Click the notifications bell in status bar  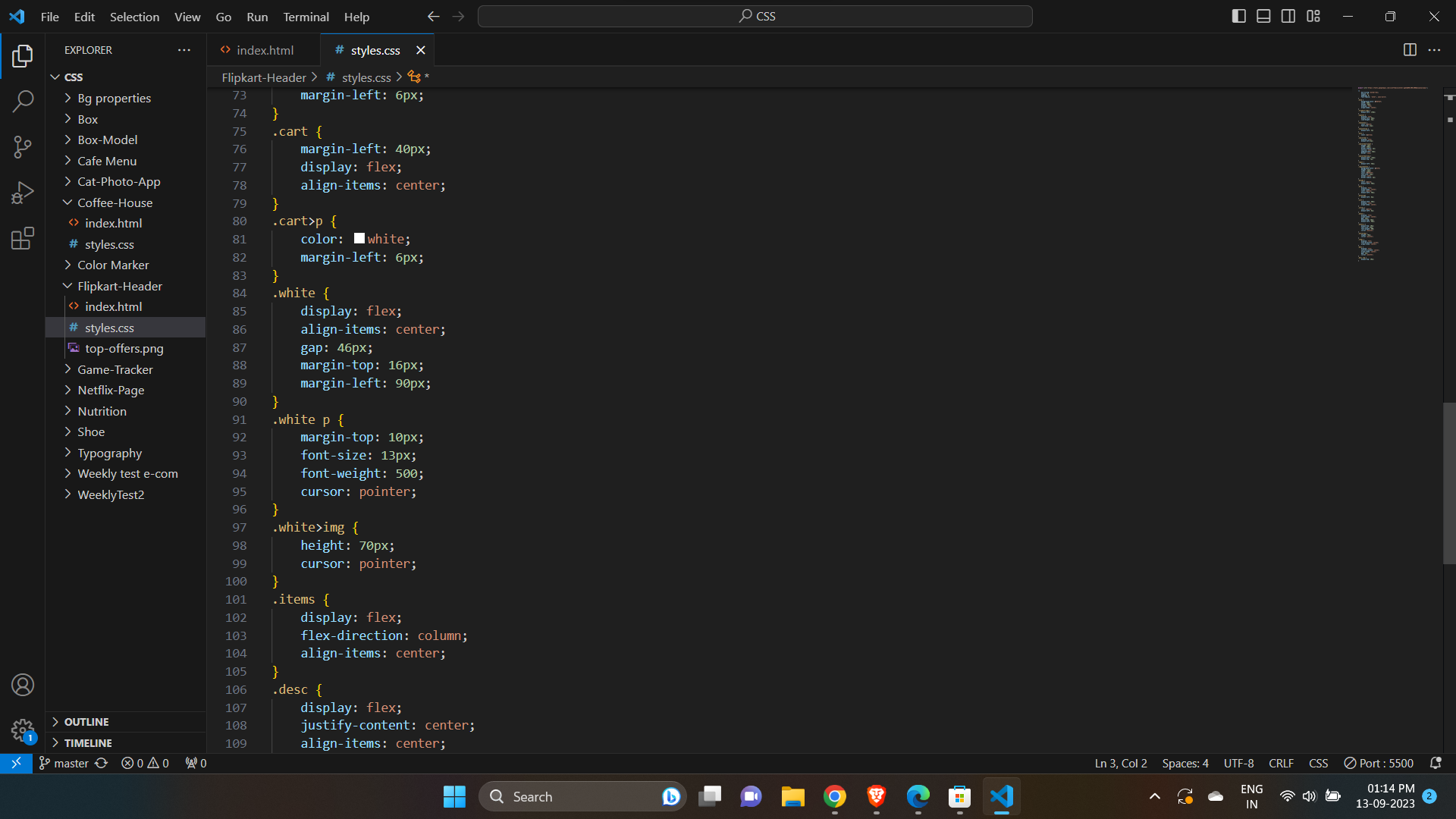[x=1436, y=763]
